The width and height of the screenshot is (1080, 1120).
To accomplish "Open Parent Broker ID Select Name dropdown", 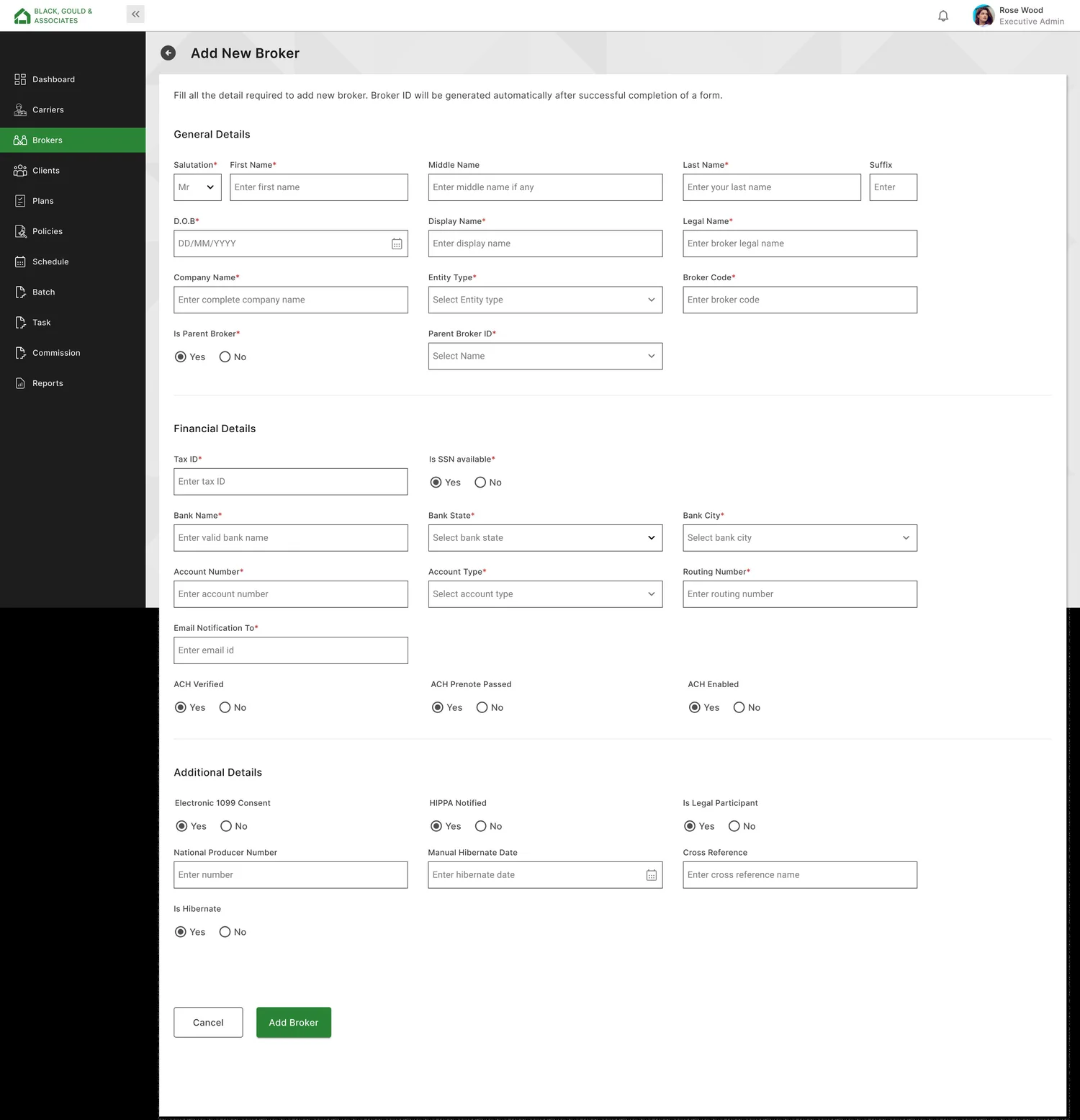I will click(x=545, y=357).
